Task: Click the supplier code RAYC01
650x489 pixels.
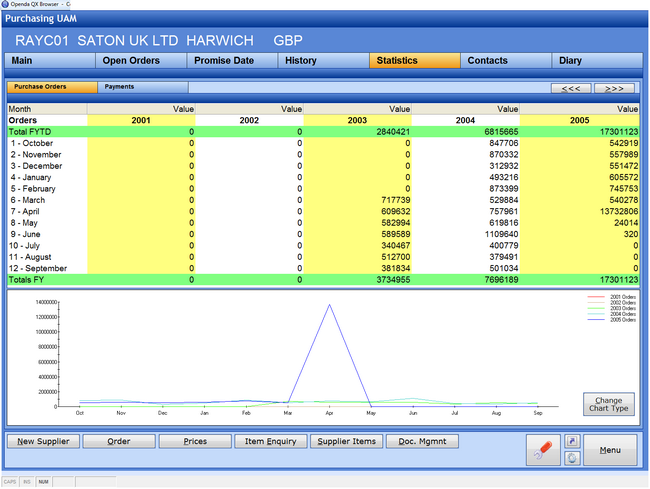Action: click(42, 41)
